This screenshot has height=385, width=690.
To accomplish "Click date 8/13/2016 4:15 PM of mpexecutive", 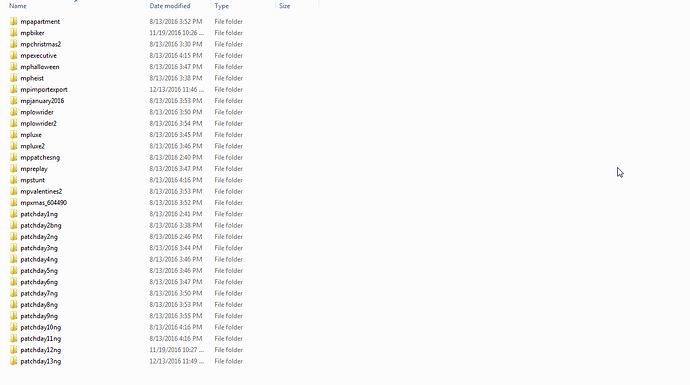I will [176, 55].
